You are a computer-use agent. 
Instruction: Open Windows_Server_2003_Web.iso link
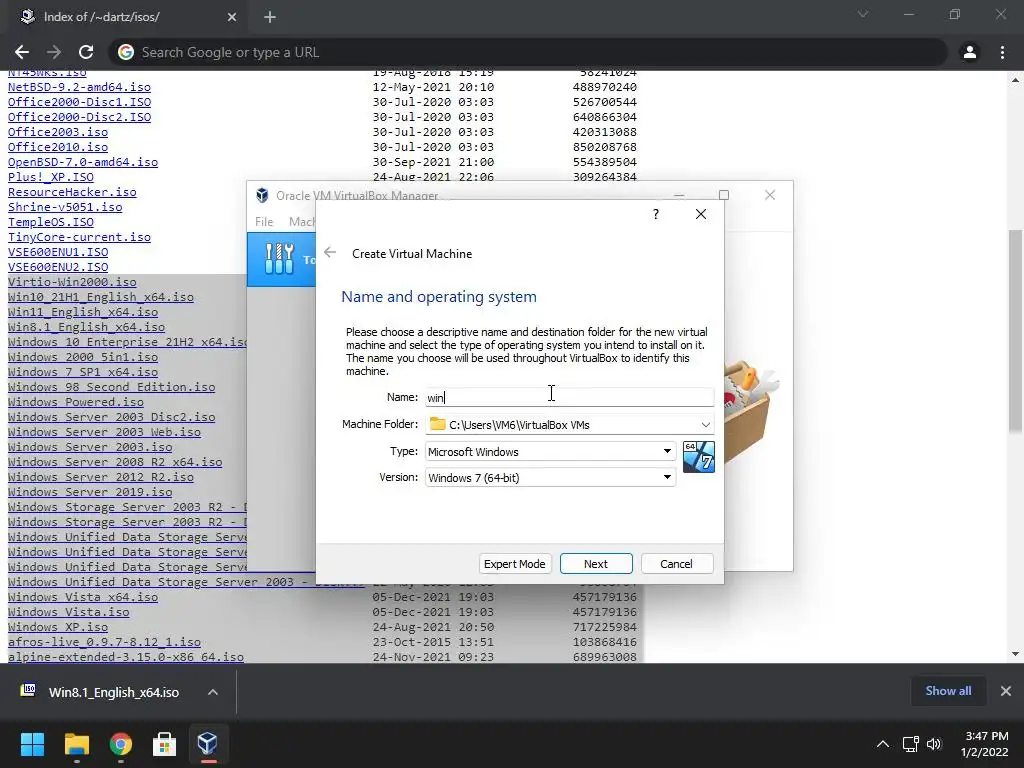[104, 432]
